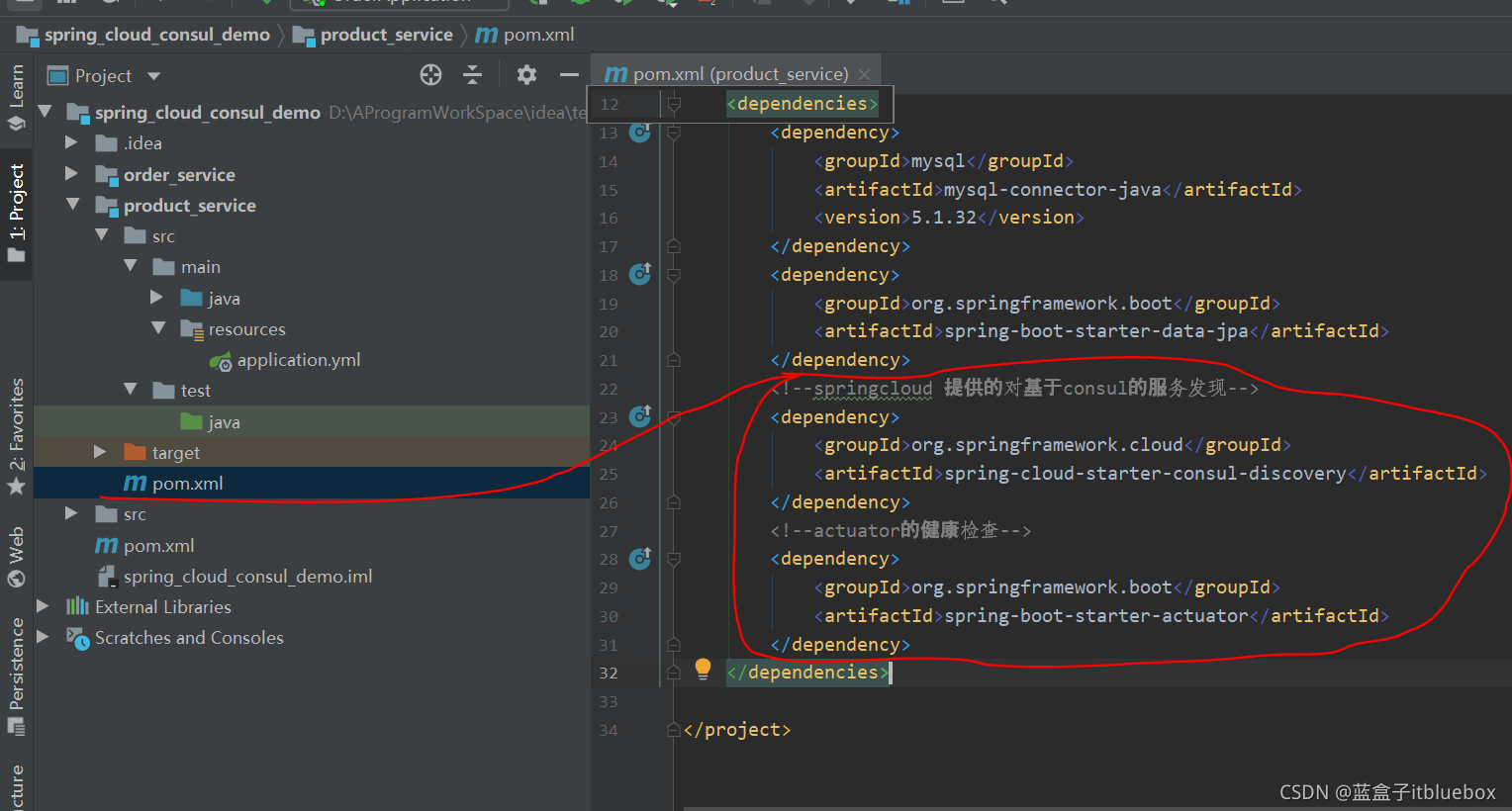Click the Maven icon before product_service pom.xml
Screen dimensions: 1512x811
click(135, 484)
